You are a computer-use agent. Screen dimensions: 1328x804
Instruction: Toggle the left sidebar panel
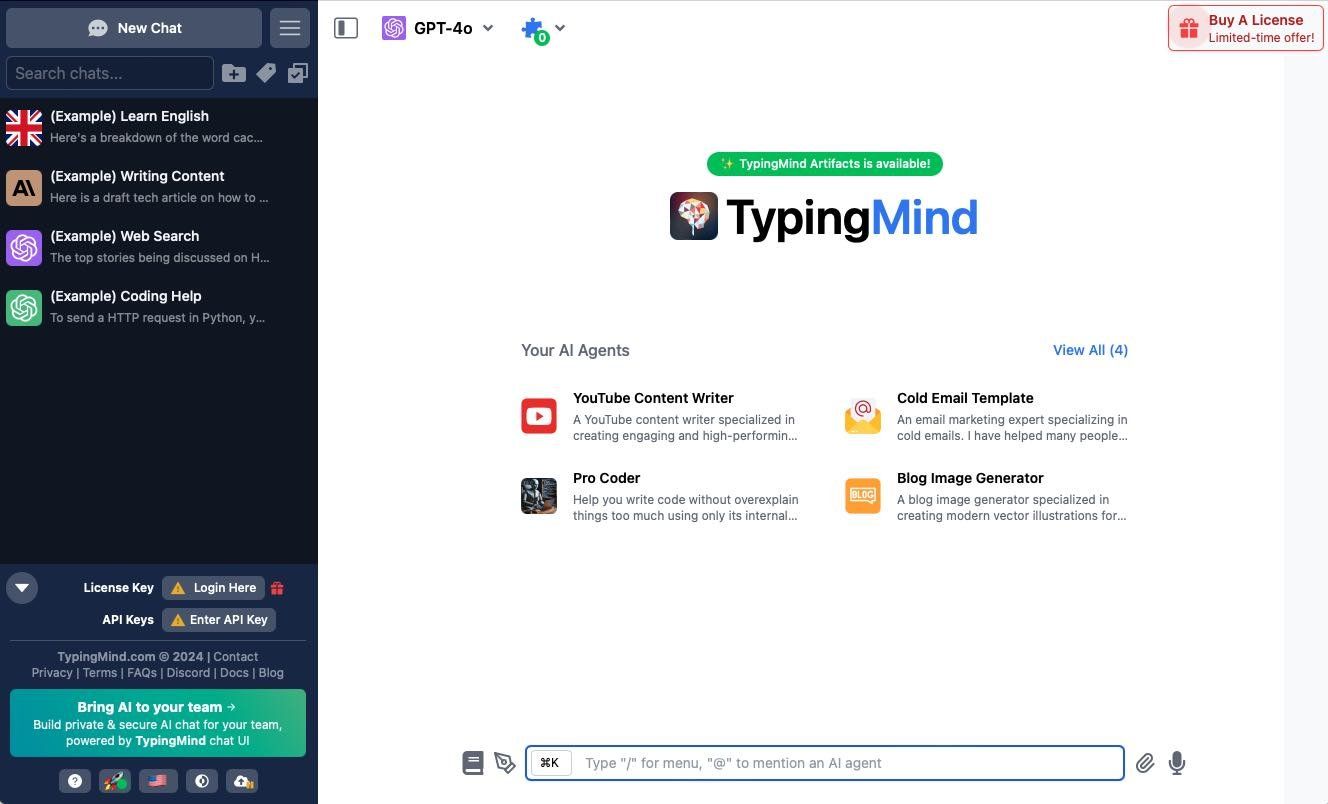346,28
